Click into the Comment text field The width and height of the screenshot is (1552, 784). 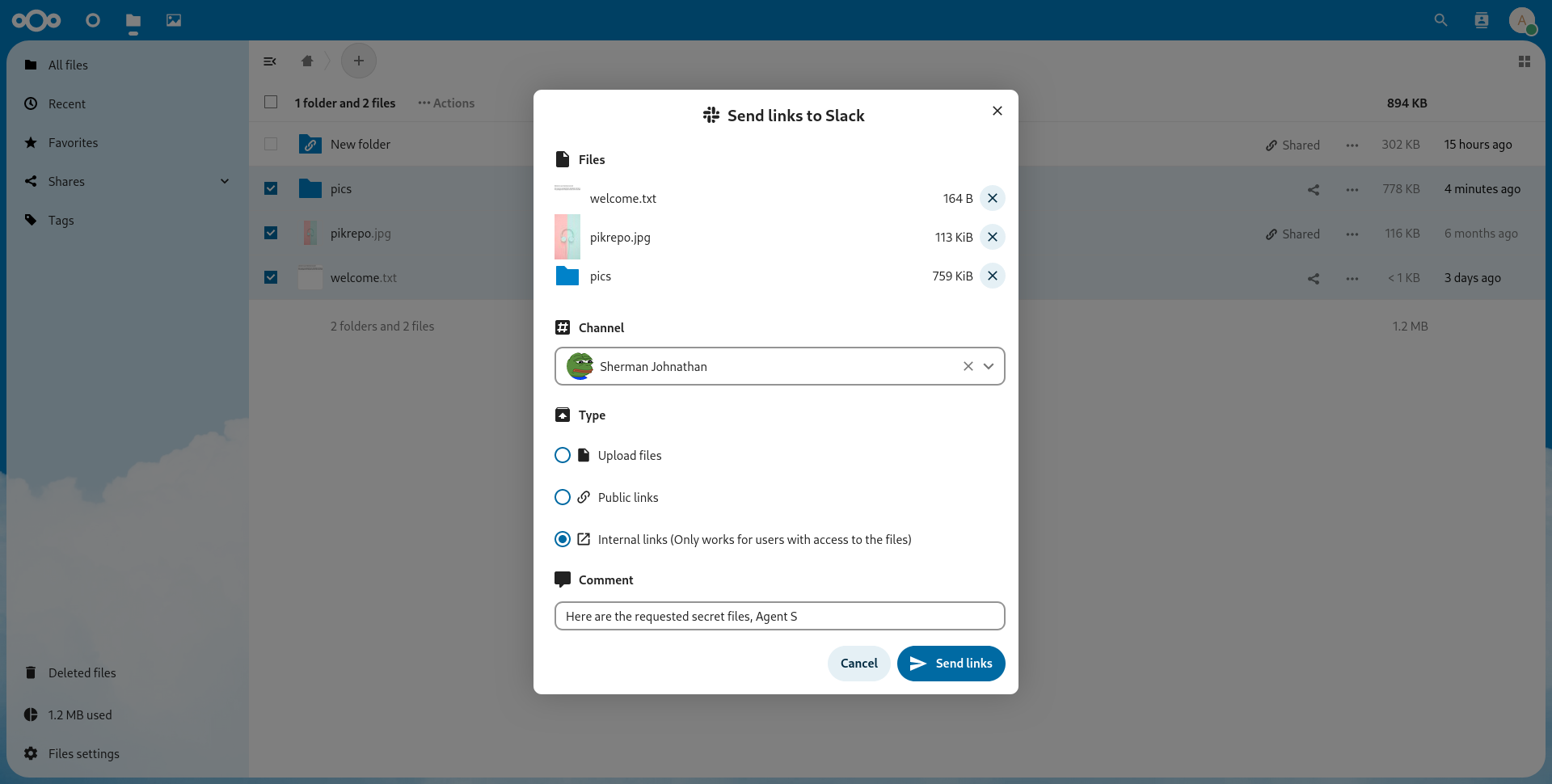[x=780, y=616]
